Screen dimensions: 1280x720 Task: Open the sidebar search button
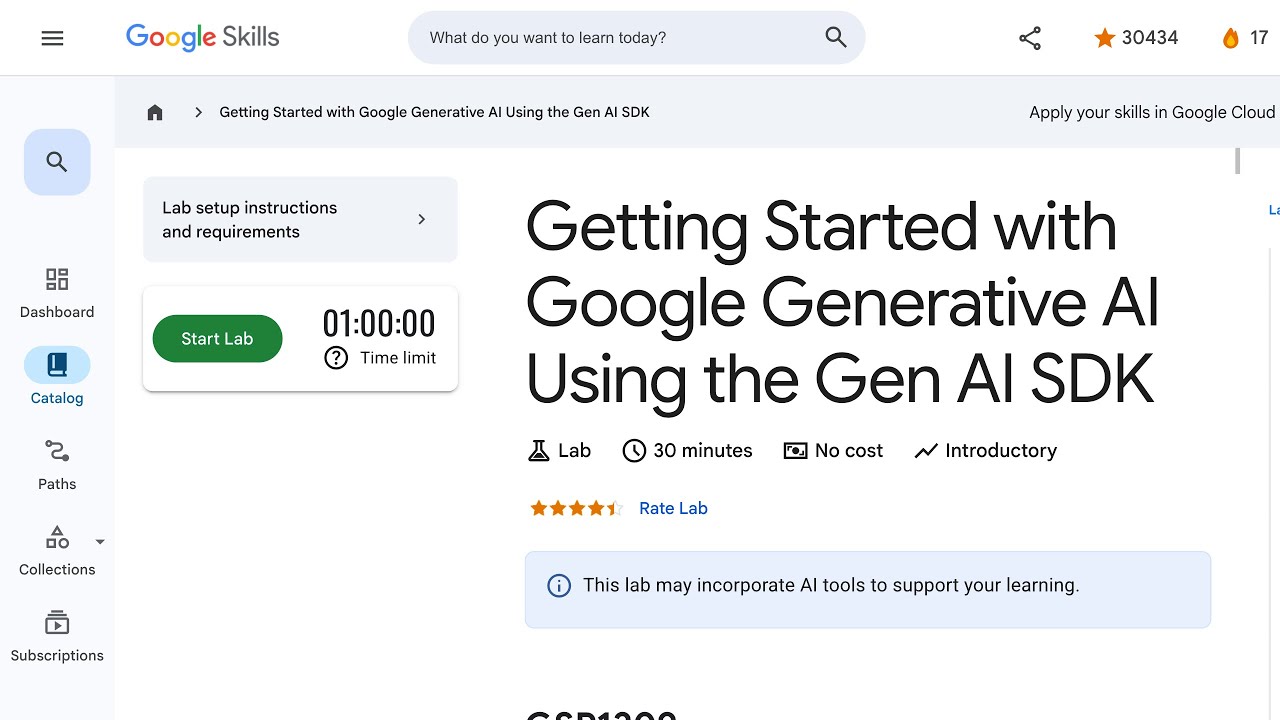click(x=57, y=162)
